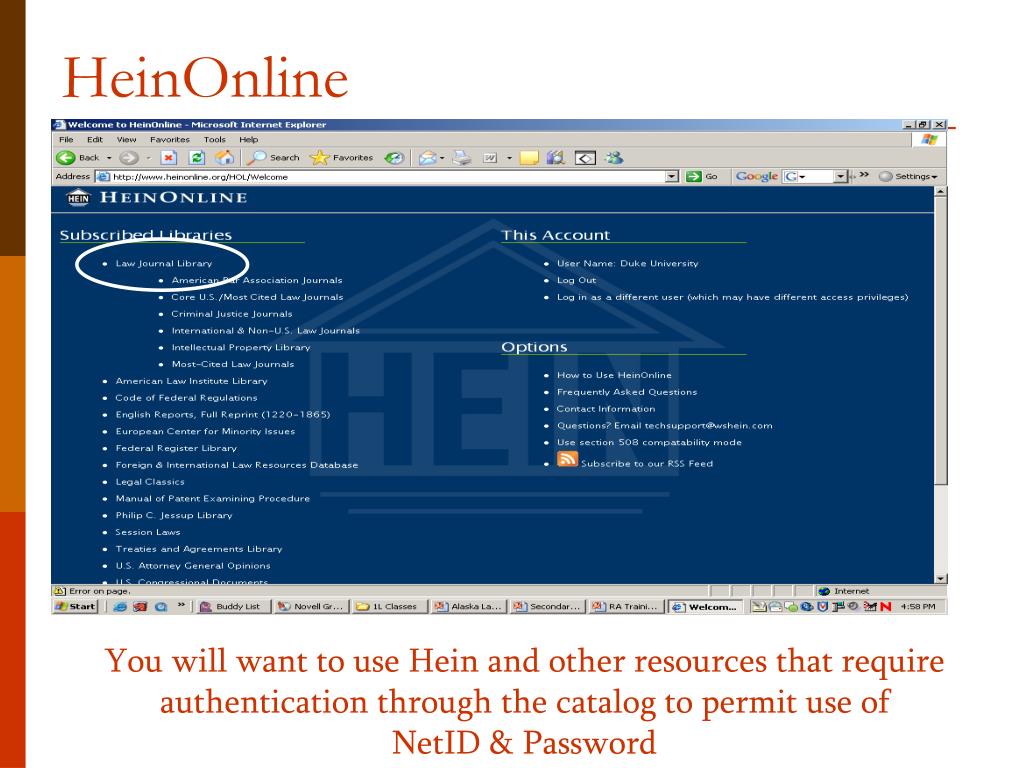Click the yellow Discuss note icon
This screenshot has width=1024, height=768.
point(528,157)
